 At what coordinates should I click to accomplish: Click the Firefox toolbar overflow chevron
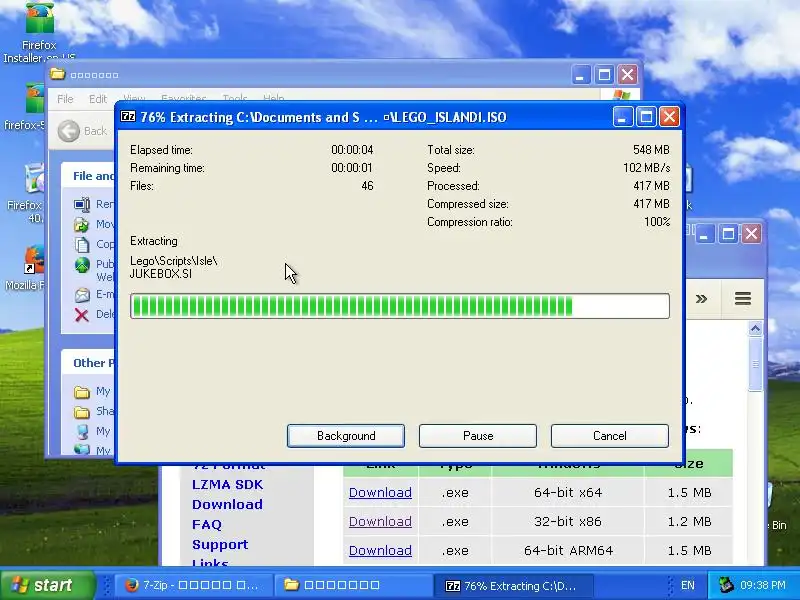pyautogui.click(x=702, y=298)
